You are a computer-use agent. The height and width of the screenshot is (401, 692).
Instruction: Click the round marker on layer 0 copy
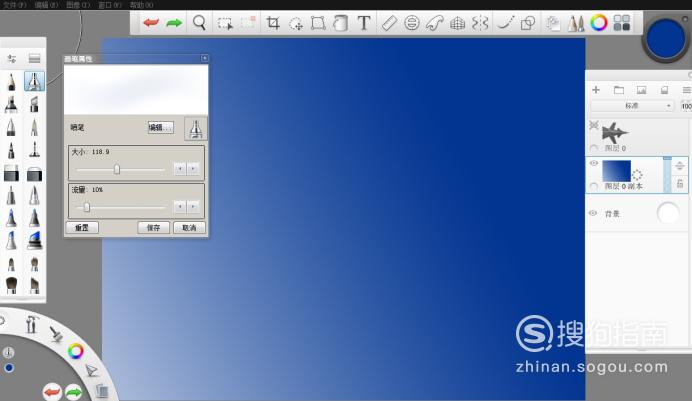click(x=594, y=187)
